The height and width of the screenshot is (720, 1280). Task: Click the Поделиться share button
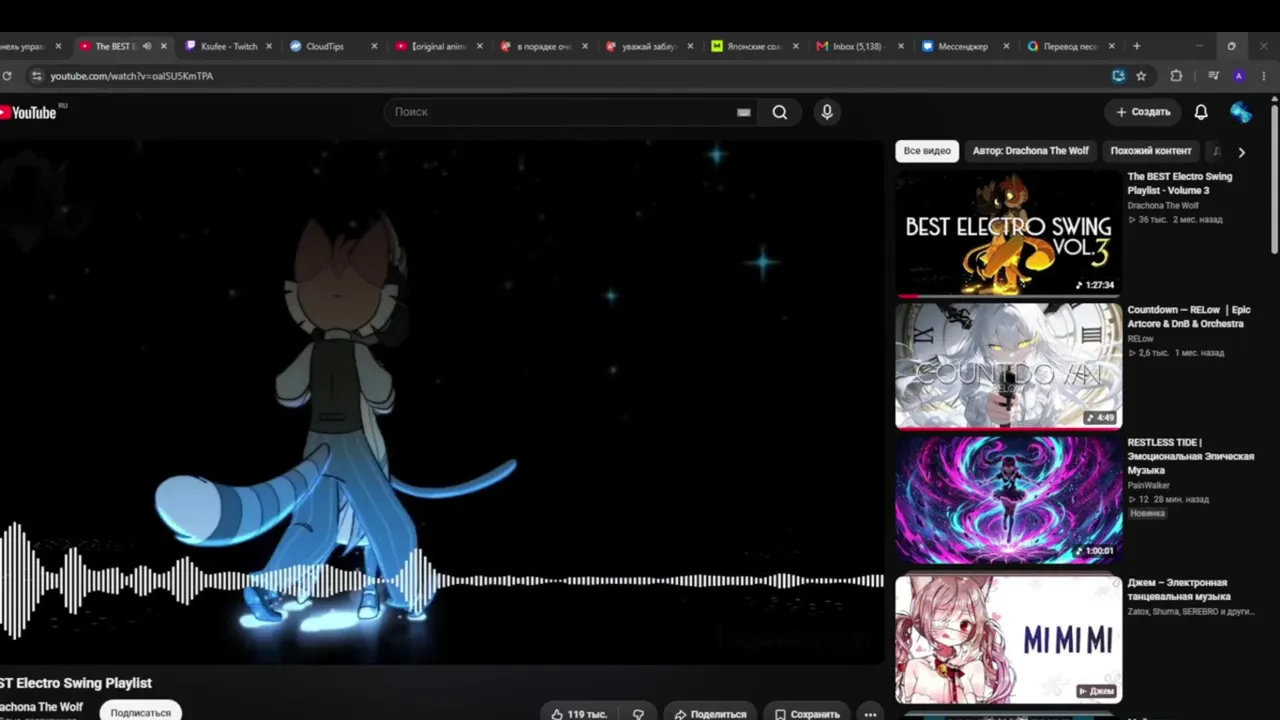[711, 714]
